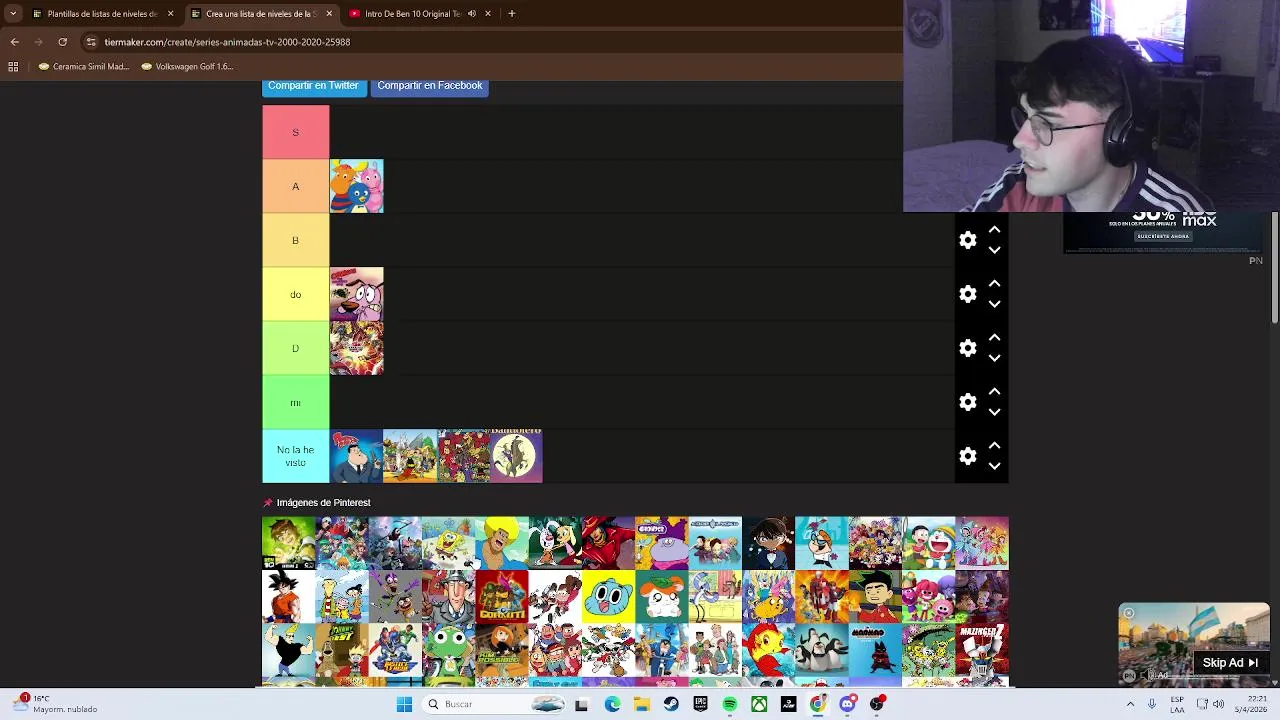Open Spotify from the taskbar
Screen dimensions: 1280x720
(730, 704)
